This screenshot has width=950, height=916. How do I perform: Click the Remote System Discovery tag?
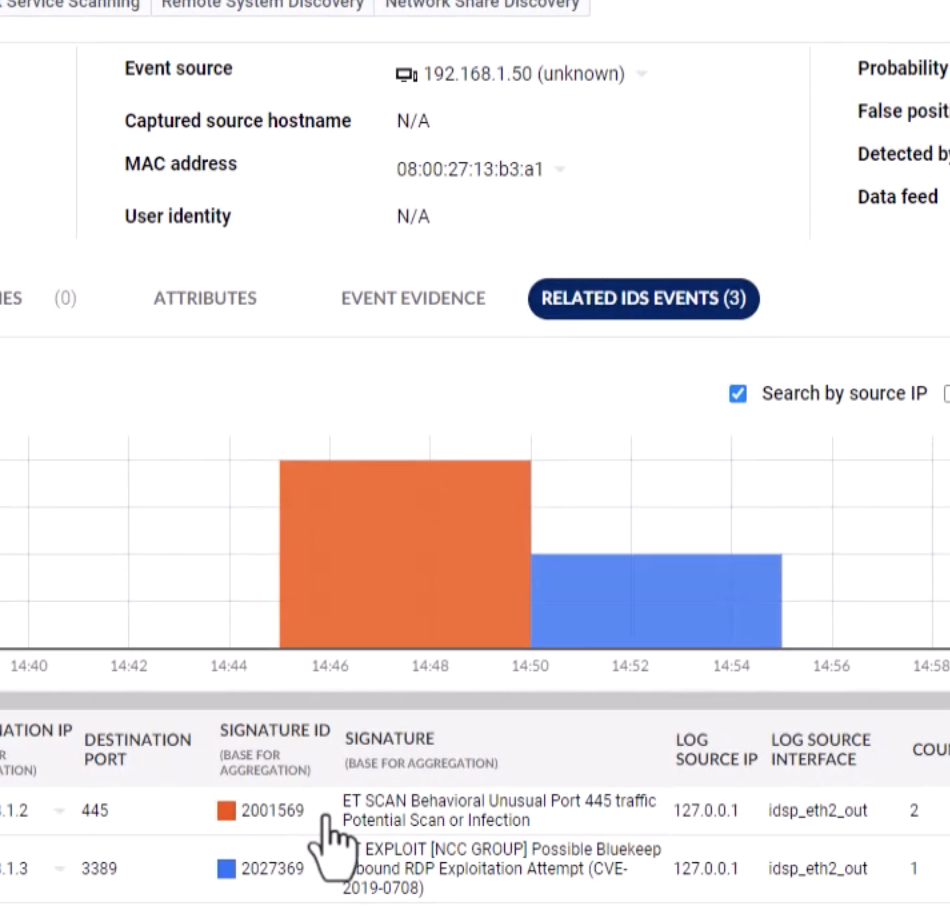[x=262, y=5]
